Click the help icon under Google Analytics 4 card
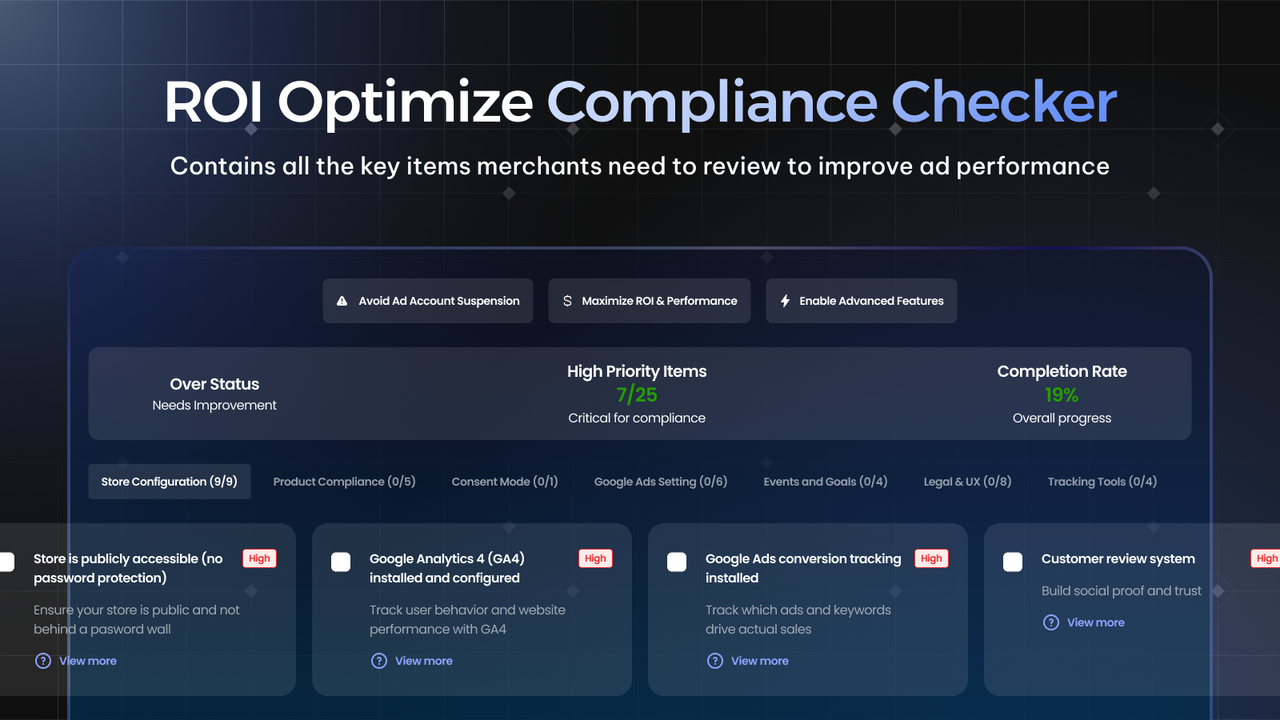The image size is (1280, 720). [379, 661]
